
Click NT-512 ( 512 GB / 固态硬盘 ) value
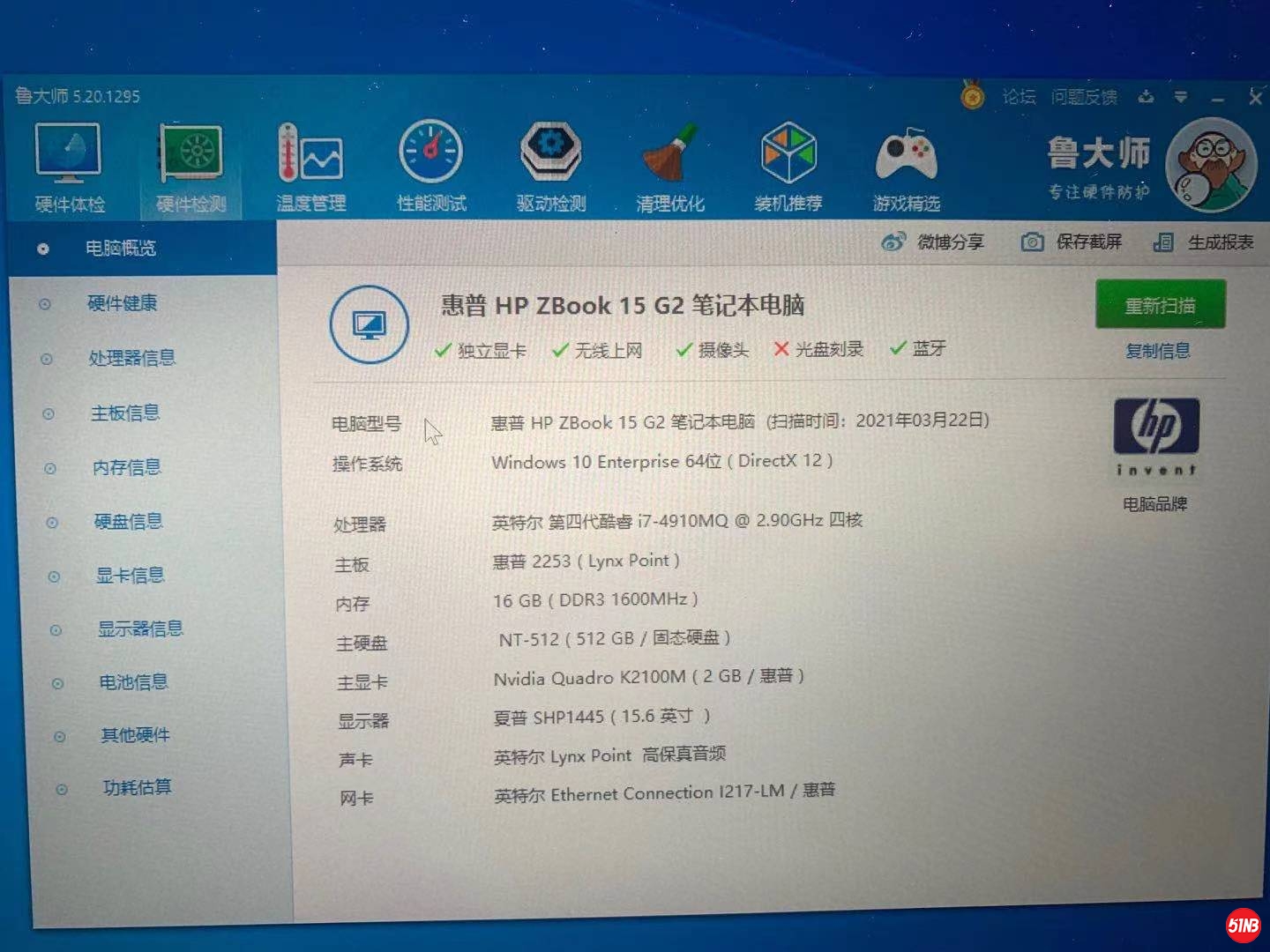[x=614, y=638]
